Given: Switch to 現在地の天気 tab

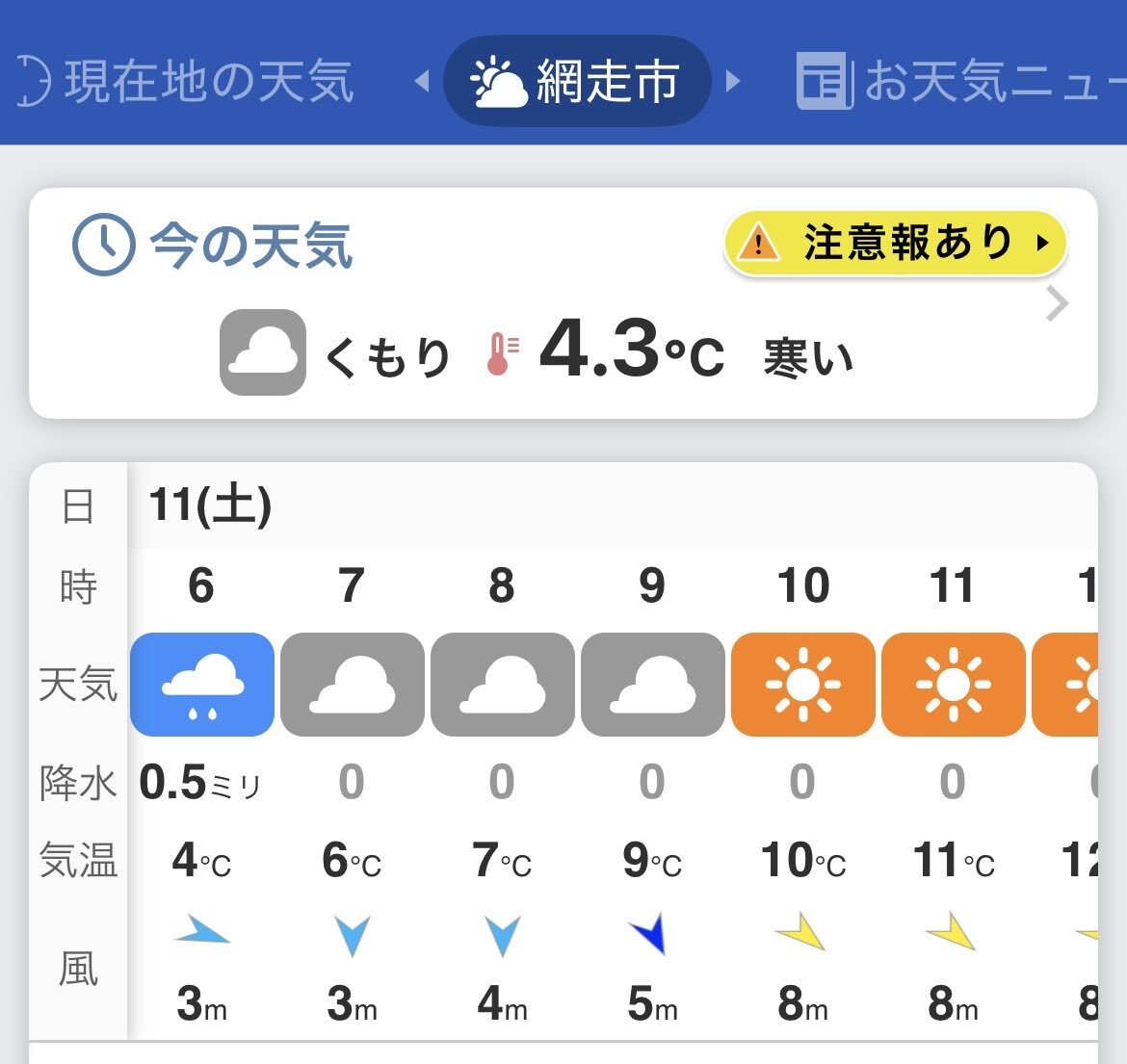Looking at the screenshot, I should click(x=188, y=81).
